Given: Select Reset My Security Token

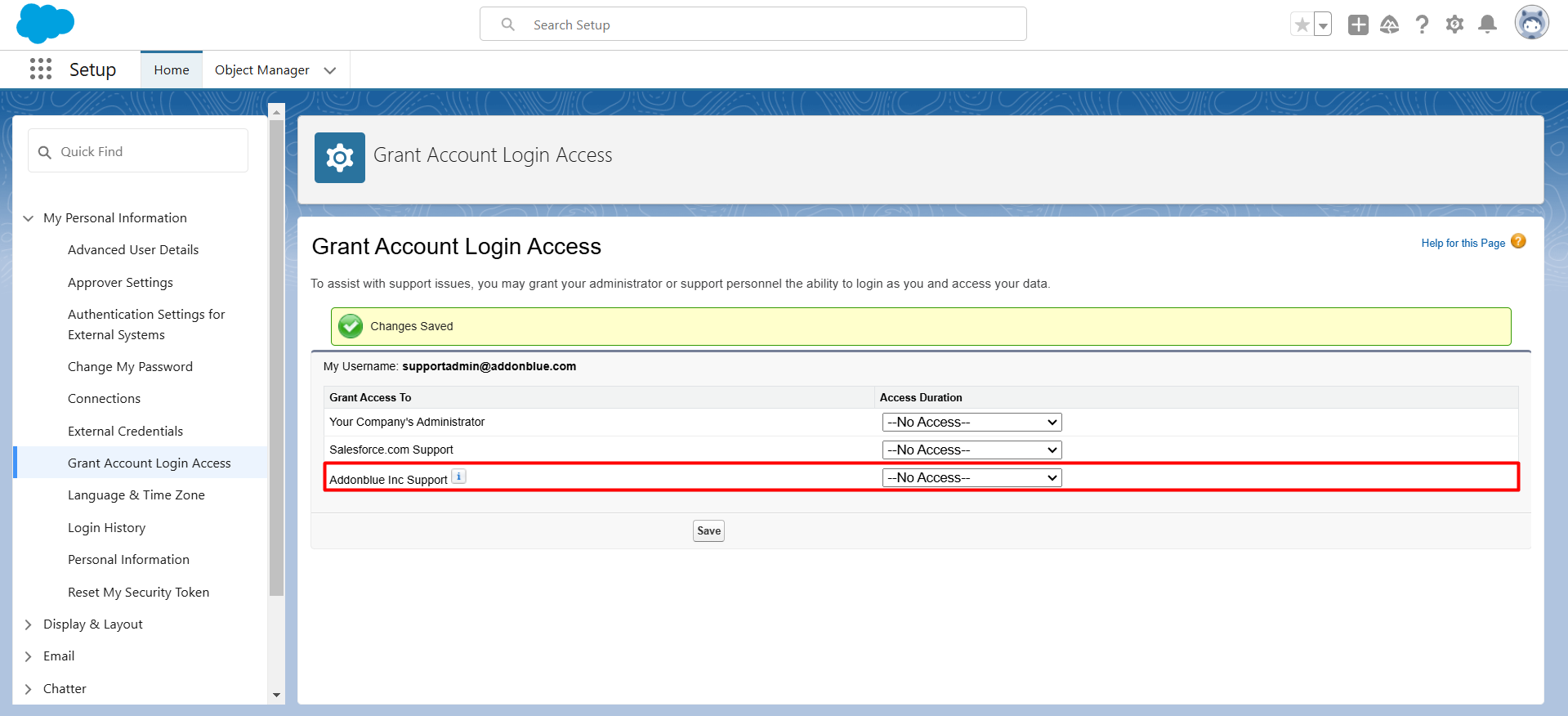Looking at the screenshot, I should pyautogui.click(x=138, y=593).
